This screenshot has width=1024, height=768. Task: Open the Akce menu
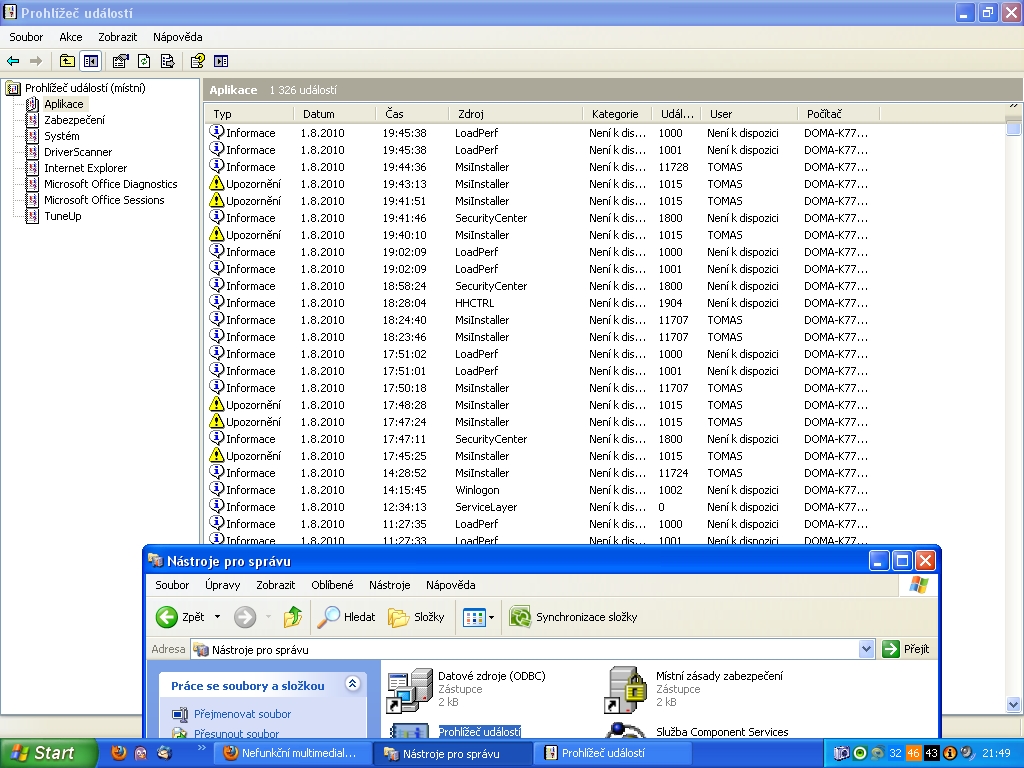click(70, 37)
